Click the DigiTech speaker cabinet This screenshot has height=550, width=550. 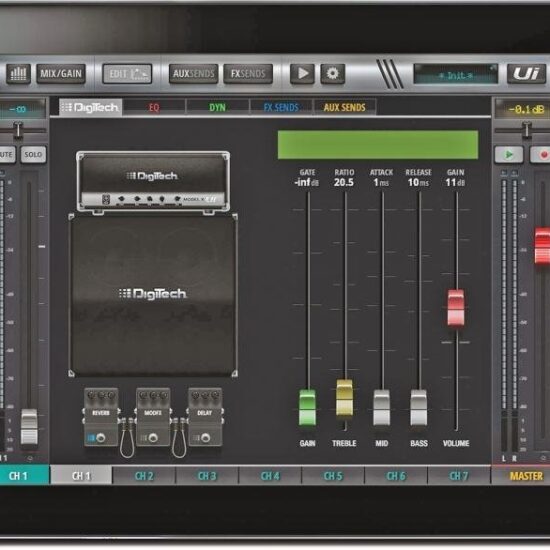(153, 295)
